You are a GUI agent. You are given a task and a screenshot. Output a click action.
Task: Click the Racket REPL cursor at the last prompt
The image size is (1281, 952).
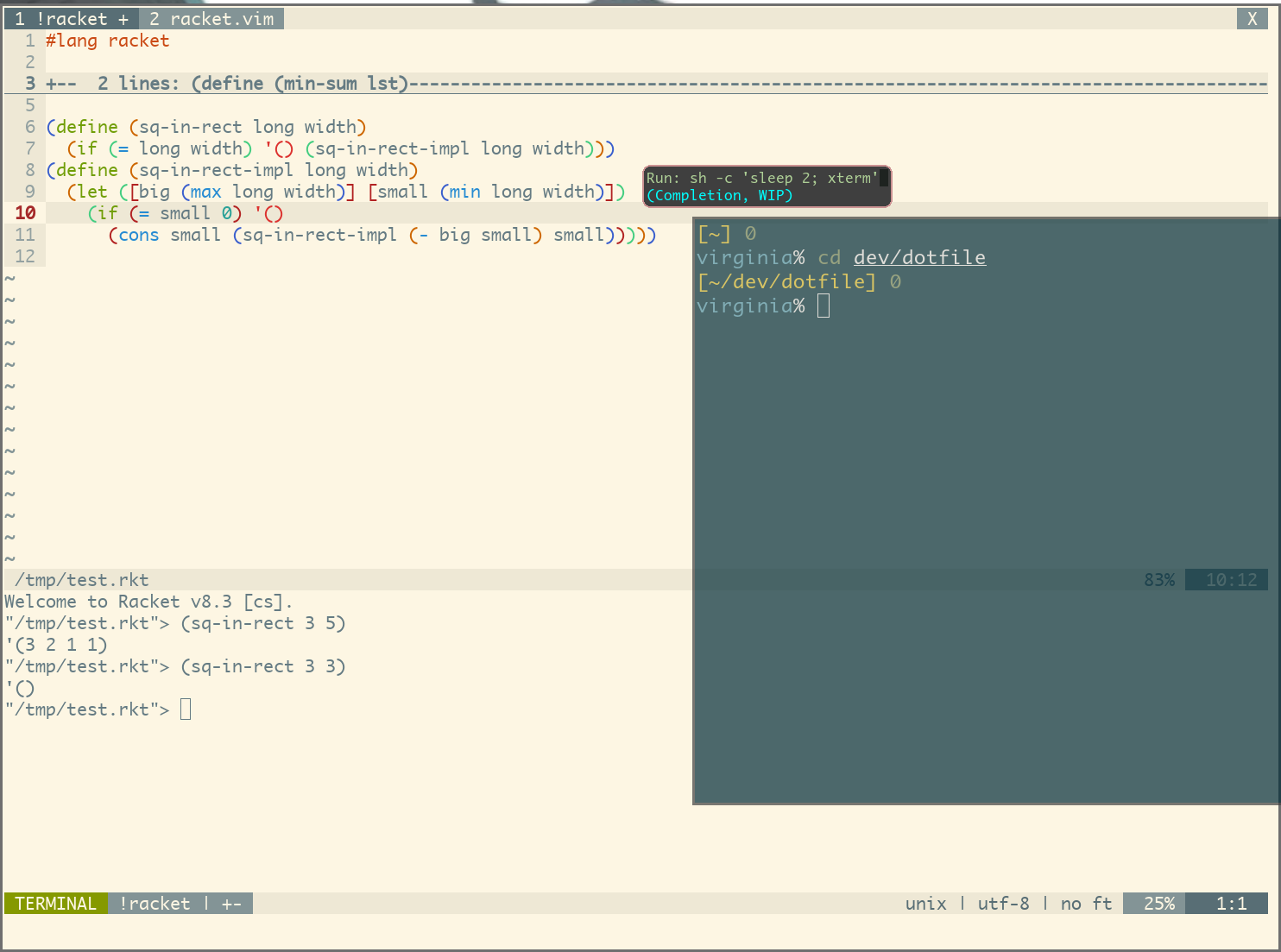186,709
